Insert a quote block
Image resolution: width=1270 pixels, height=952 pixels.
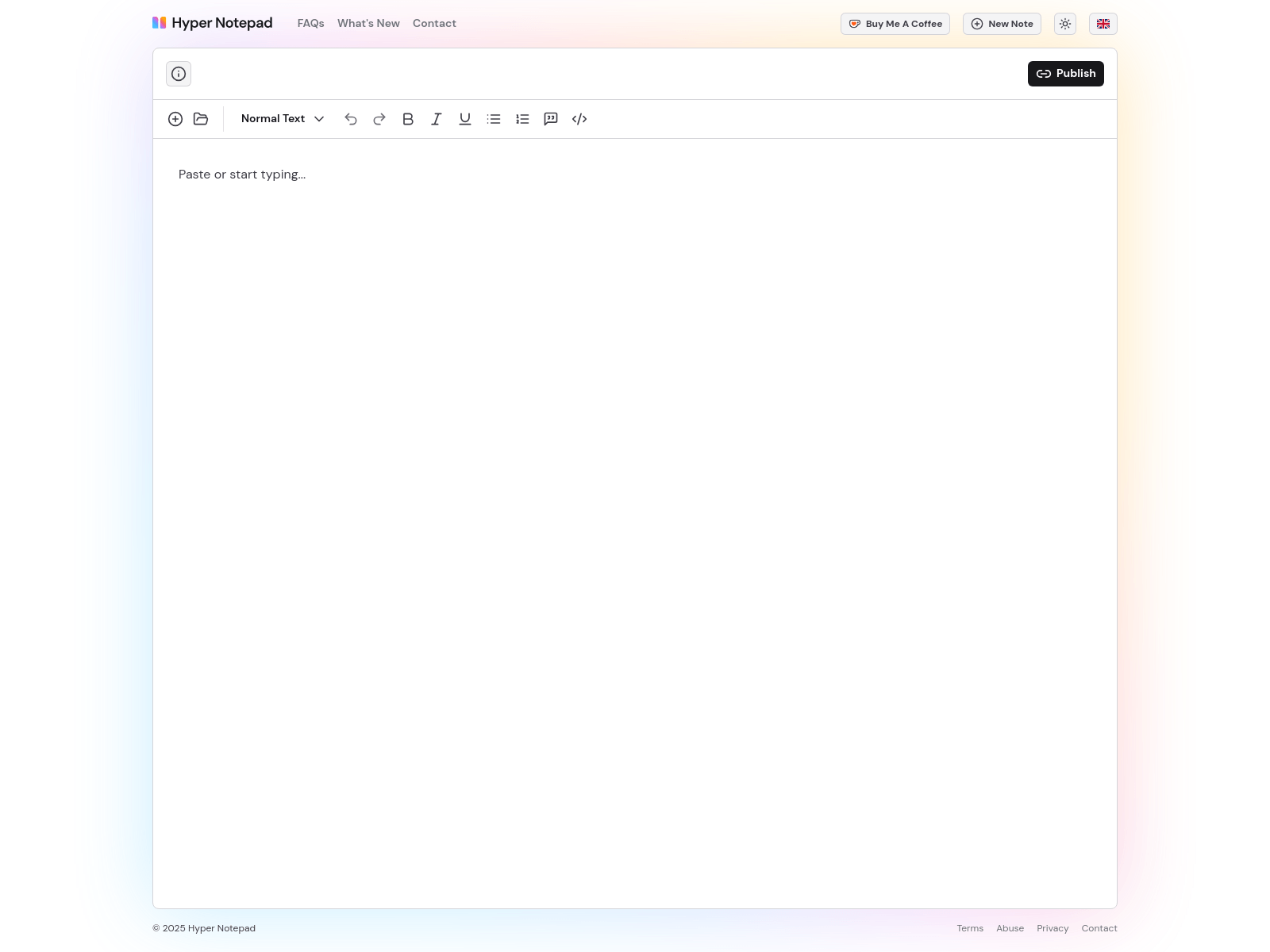pyautogui.click(x=550, y=119)
